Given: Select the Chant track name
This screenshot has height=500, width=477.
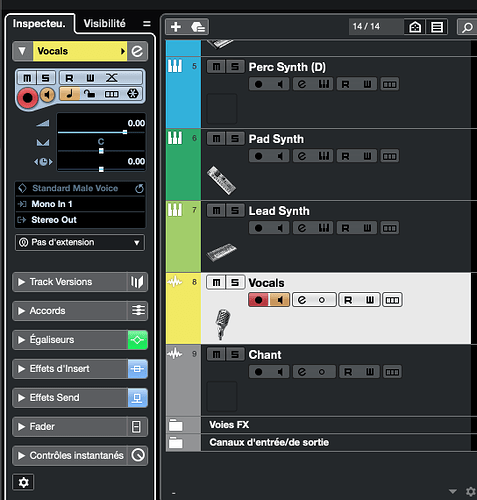Looking at the screenshot, I should click(x=265, y=355).
